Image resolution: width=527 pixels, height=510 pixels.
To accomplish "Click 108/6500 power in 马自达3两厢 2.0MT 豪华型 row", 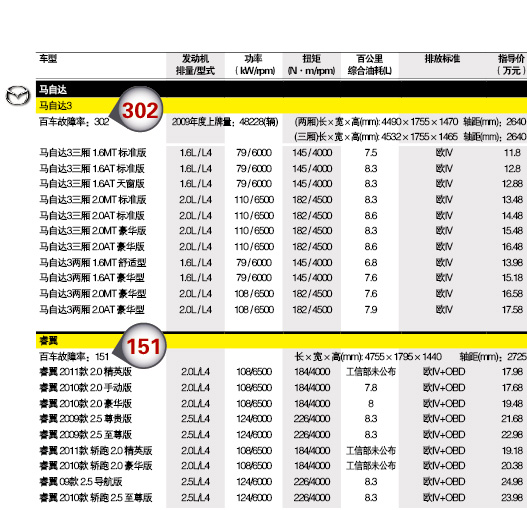I will [254, 294].
